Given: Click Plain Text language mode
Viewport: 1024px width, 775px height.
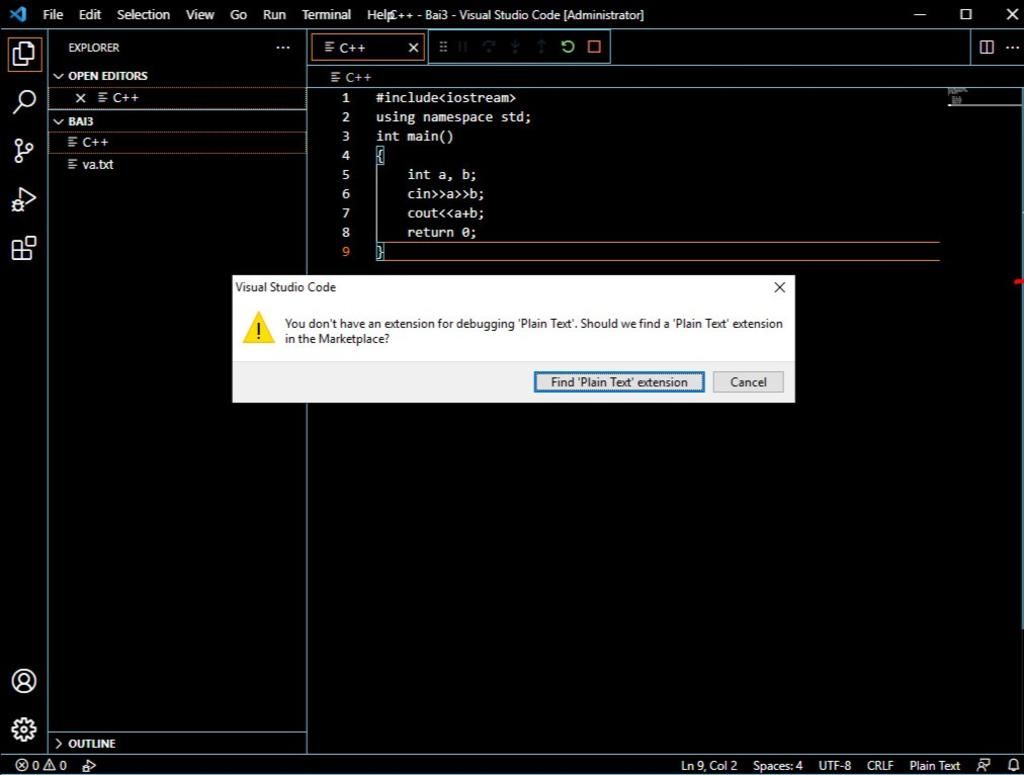Looking at the screenshot, I should [935, 765].
